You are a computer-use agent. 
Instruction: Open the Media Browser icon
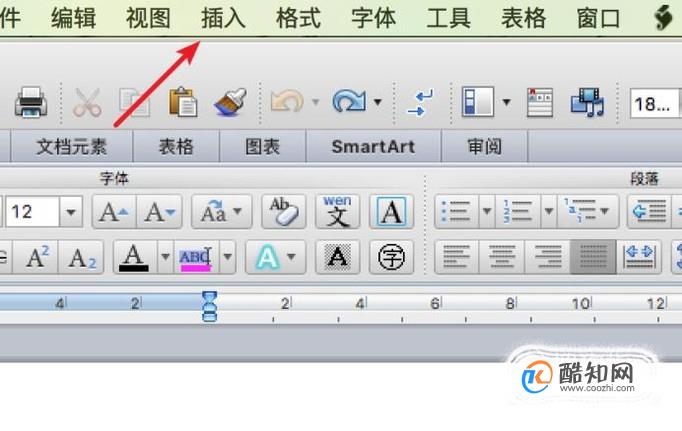tap(587, 103)
